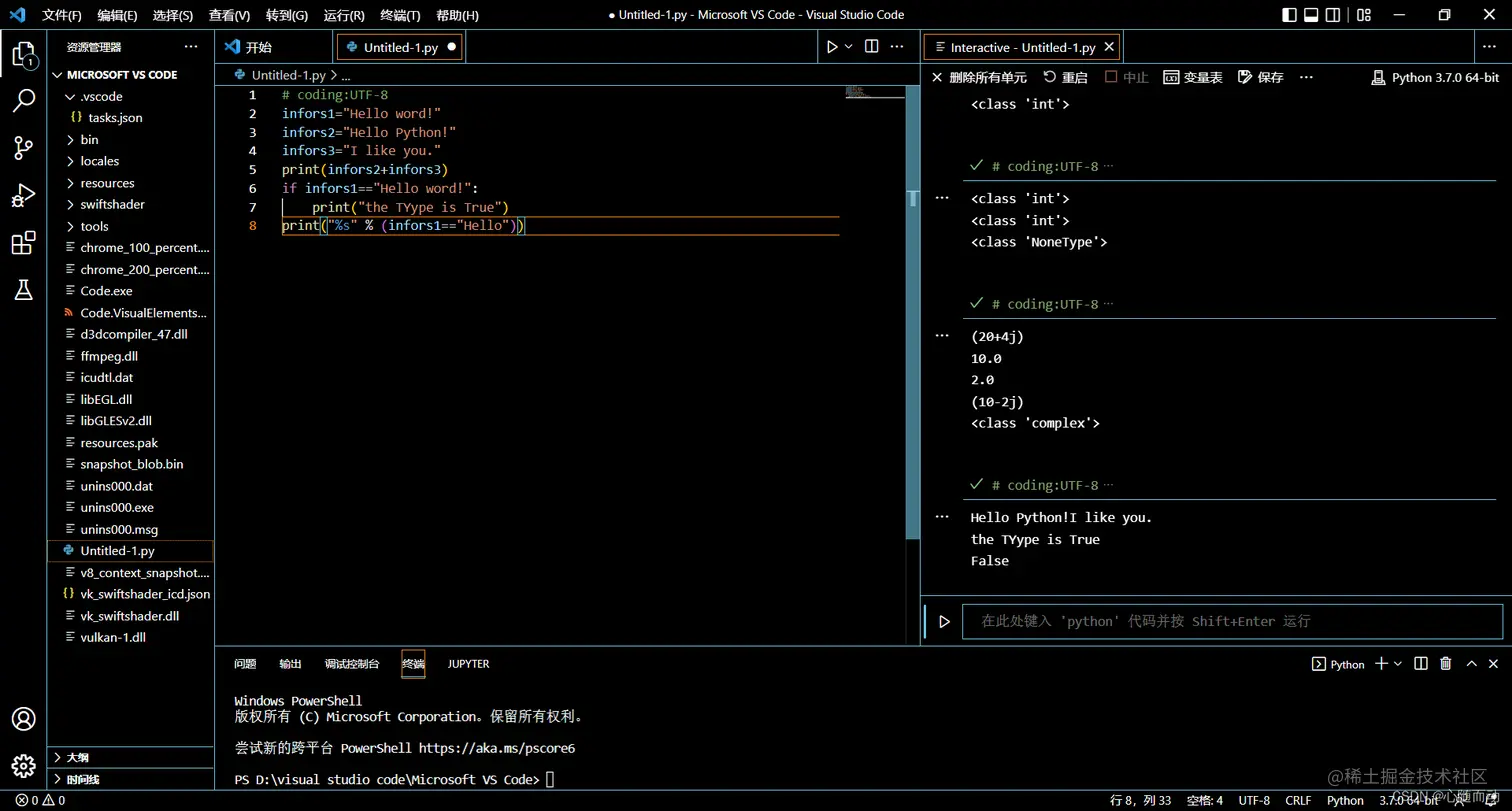Open the Testing flask view

coord(23,290)
